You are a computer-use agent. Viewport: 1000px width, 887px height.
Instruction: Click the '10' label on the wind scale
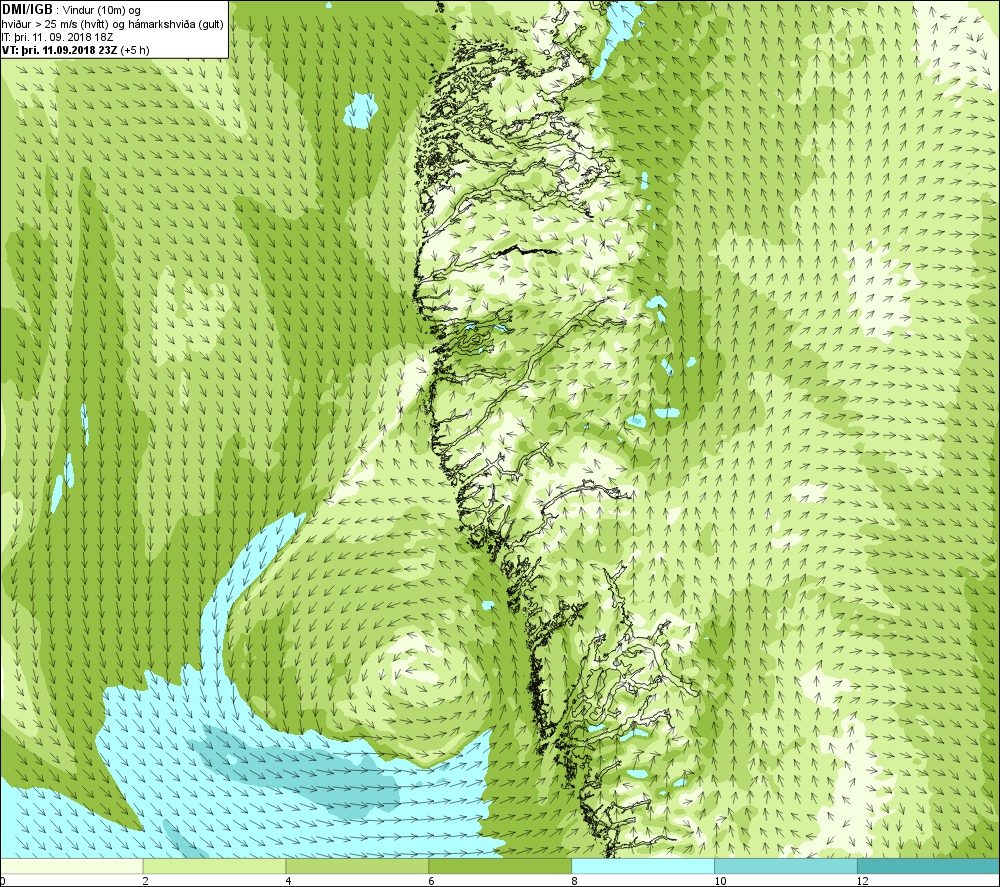720,881
